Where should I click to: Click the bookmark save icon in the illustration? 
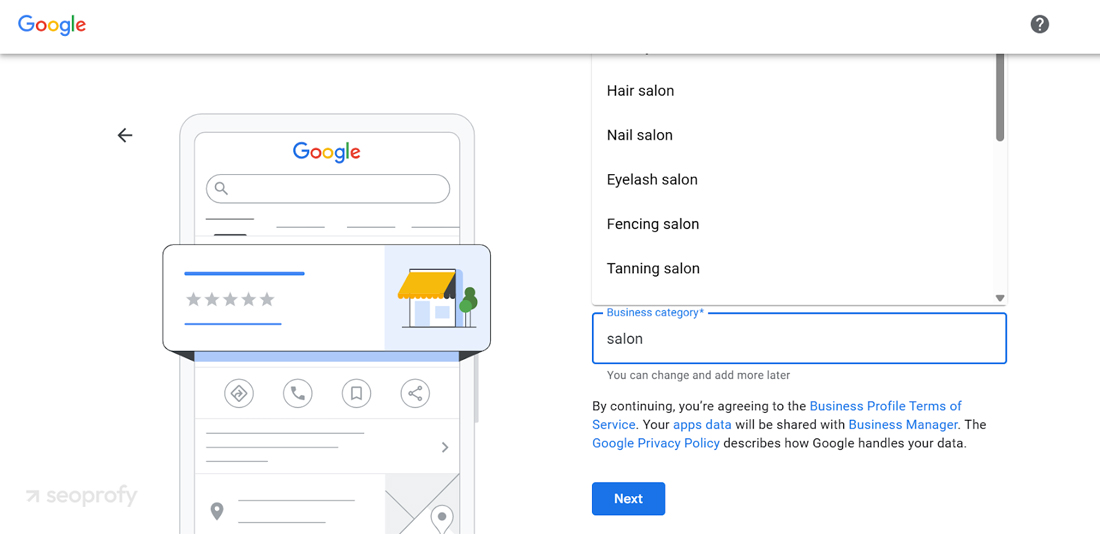point(356,393)
